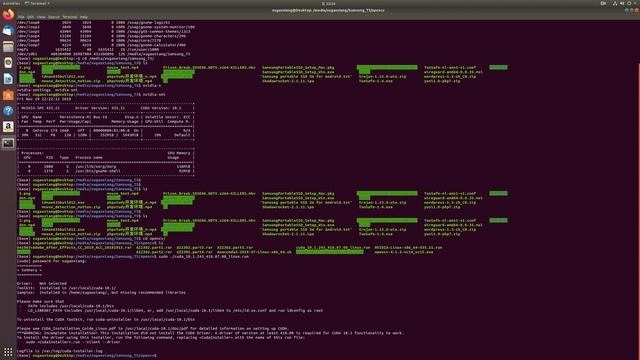Click the "Fri Nov 29 22:22:11 2019" timestamp
The width and height of the screenshot is (640, 360).
44,99
